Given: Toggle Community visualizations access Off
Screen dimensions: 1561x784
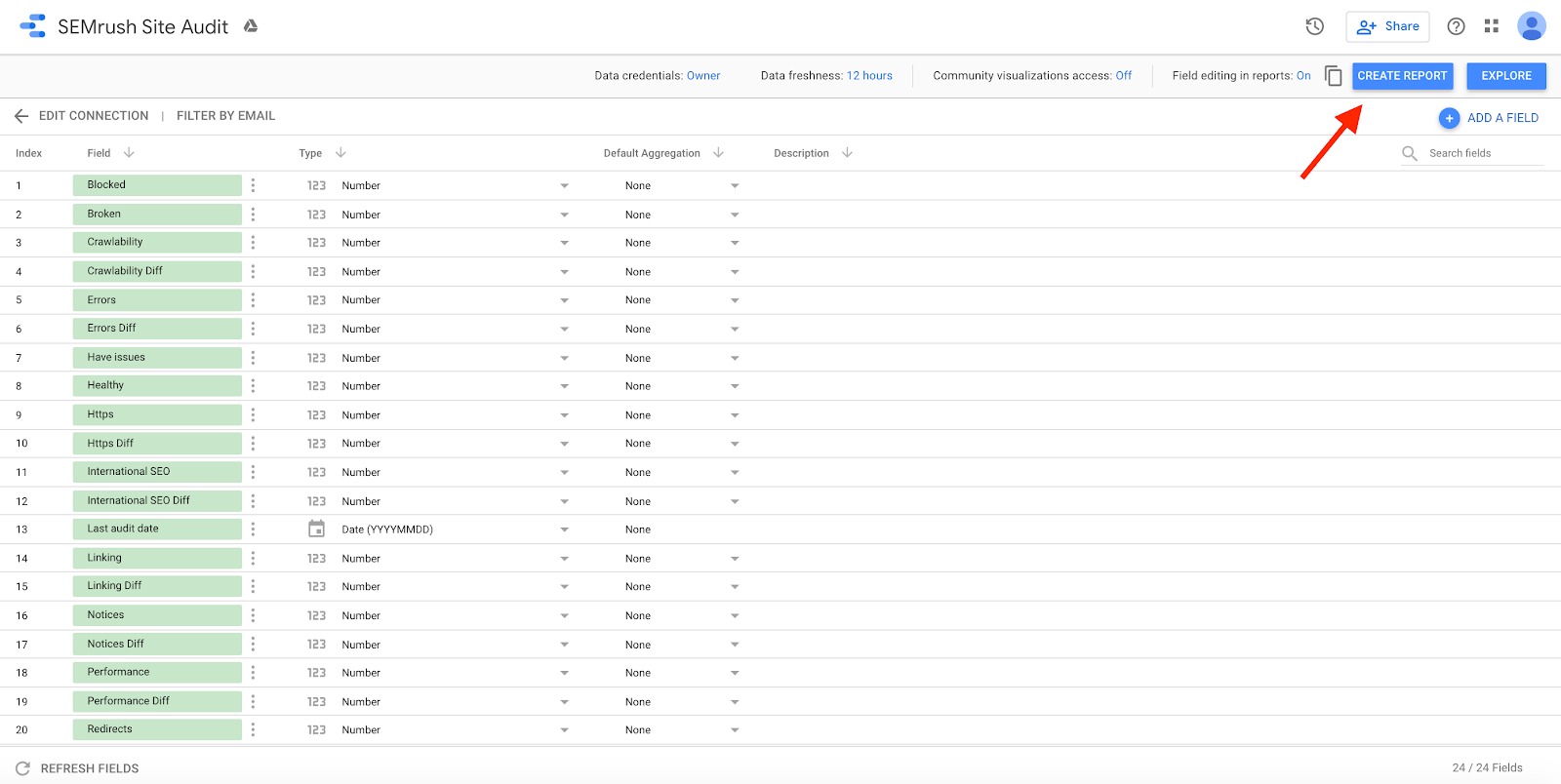Looking at the screenshot, I should click(1123, 76).
